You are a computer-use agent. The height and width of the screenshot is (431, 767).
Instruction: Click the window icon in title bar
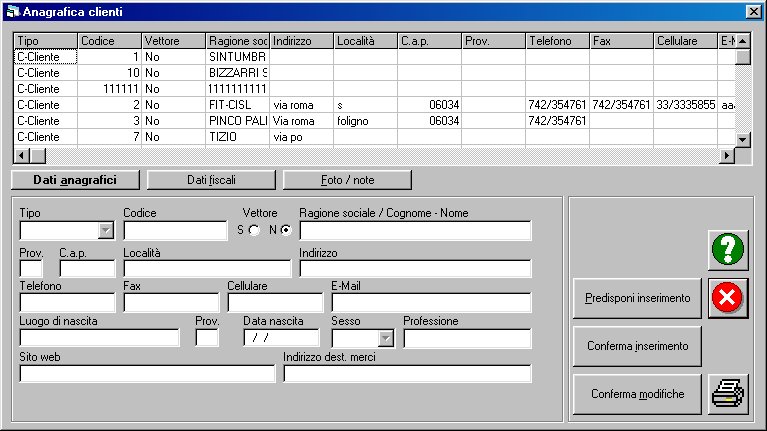pyautogui.click(x=12, y=10)
